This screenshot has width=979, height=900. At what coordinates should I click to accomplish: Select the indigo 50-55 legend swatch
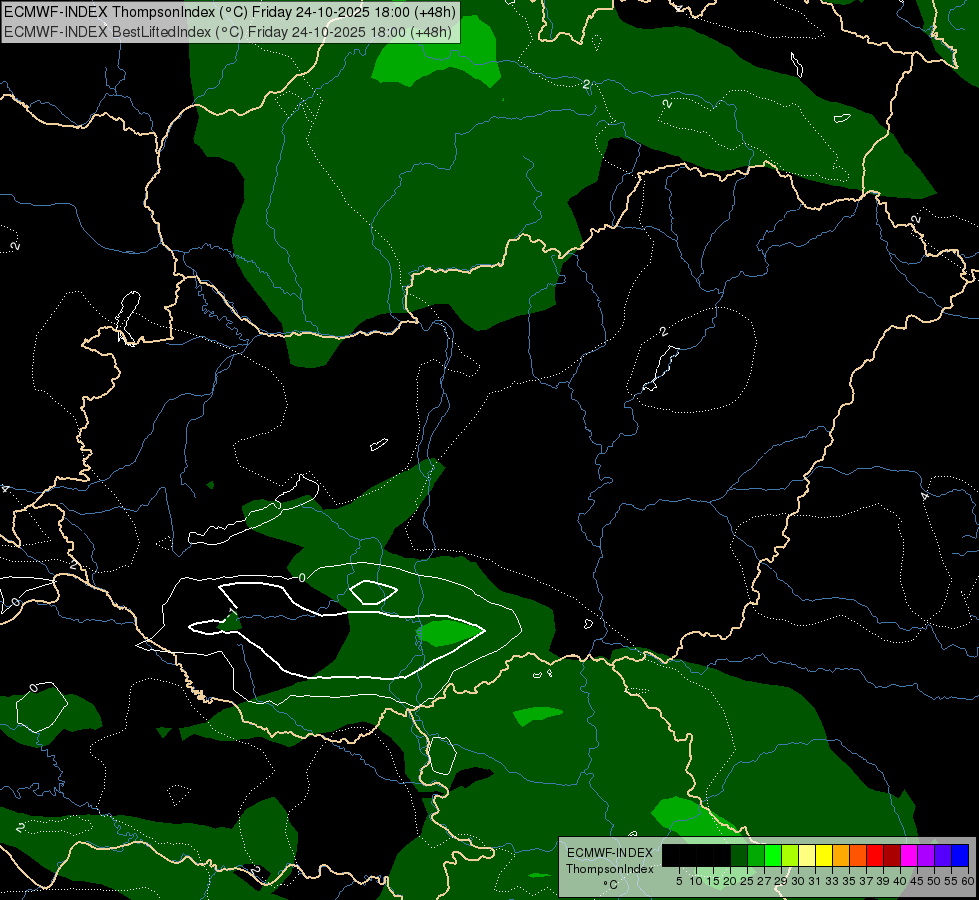pos(943,855)
